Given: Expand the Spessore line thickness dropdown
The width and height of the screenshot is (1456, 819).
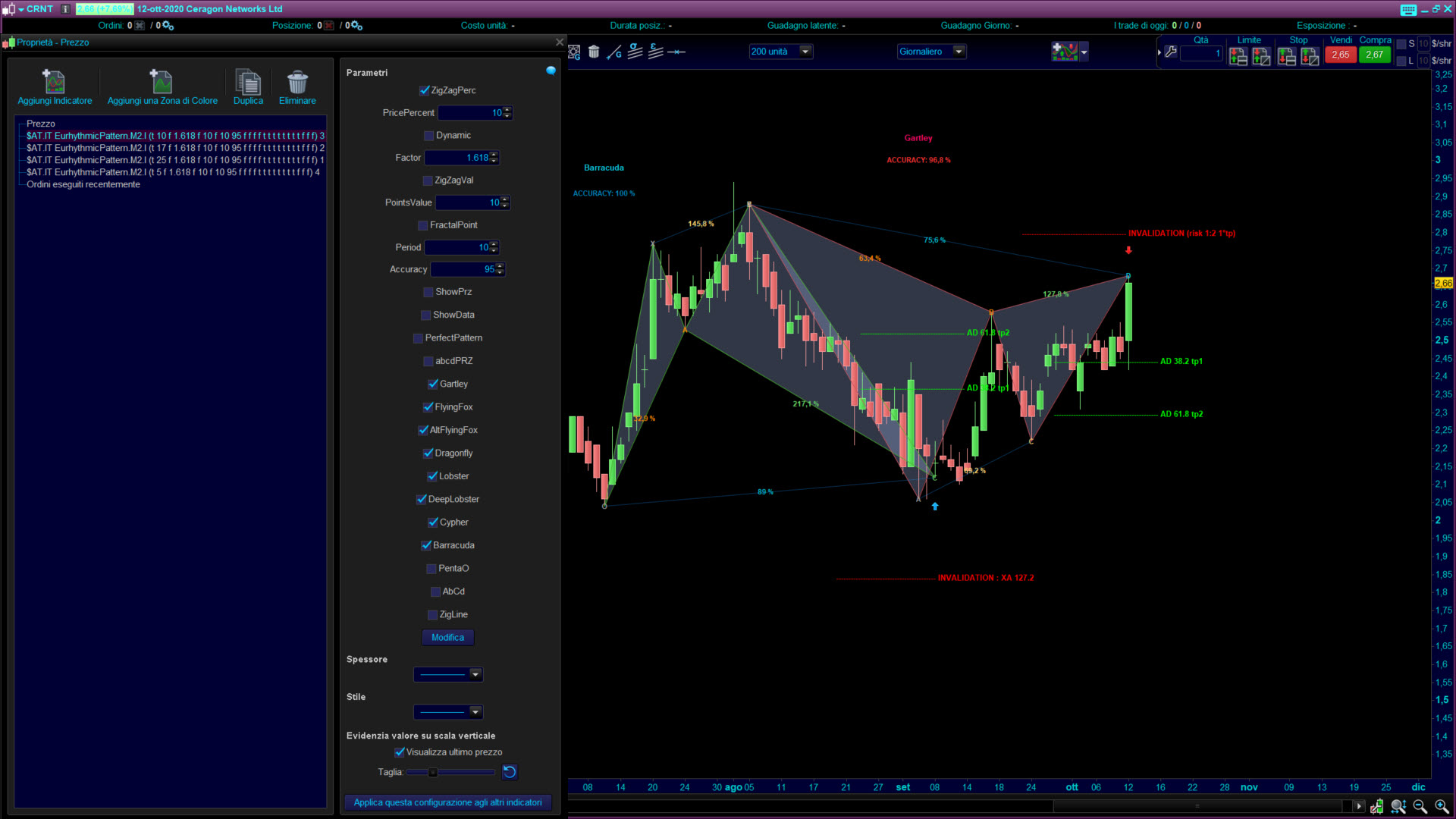Looking at the screenshot, I should tap(475, 674).
